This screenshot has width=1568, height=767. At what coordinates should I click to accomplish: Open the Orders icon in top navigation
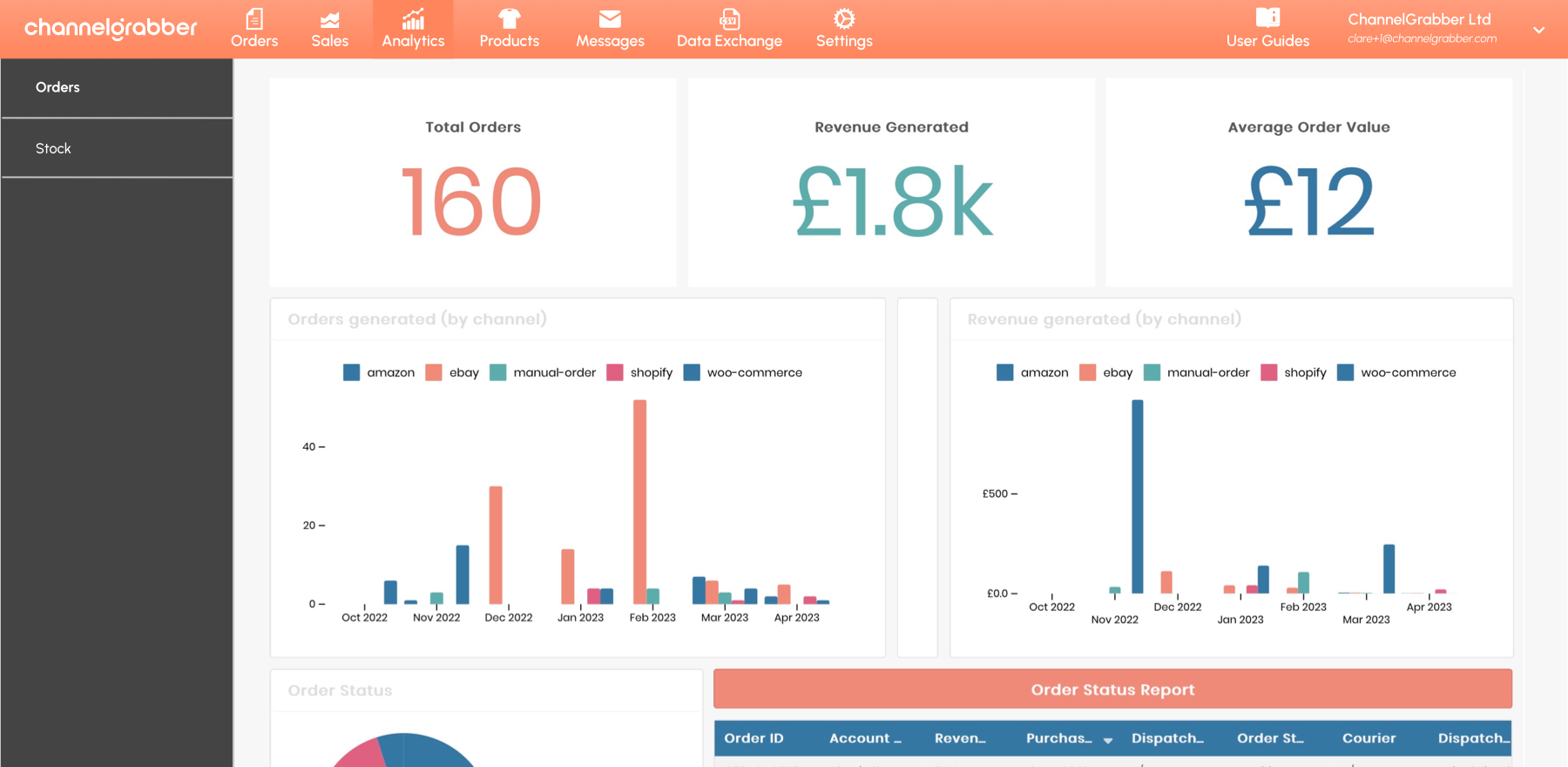tap(254, 18)
